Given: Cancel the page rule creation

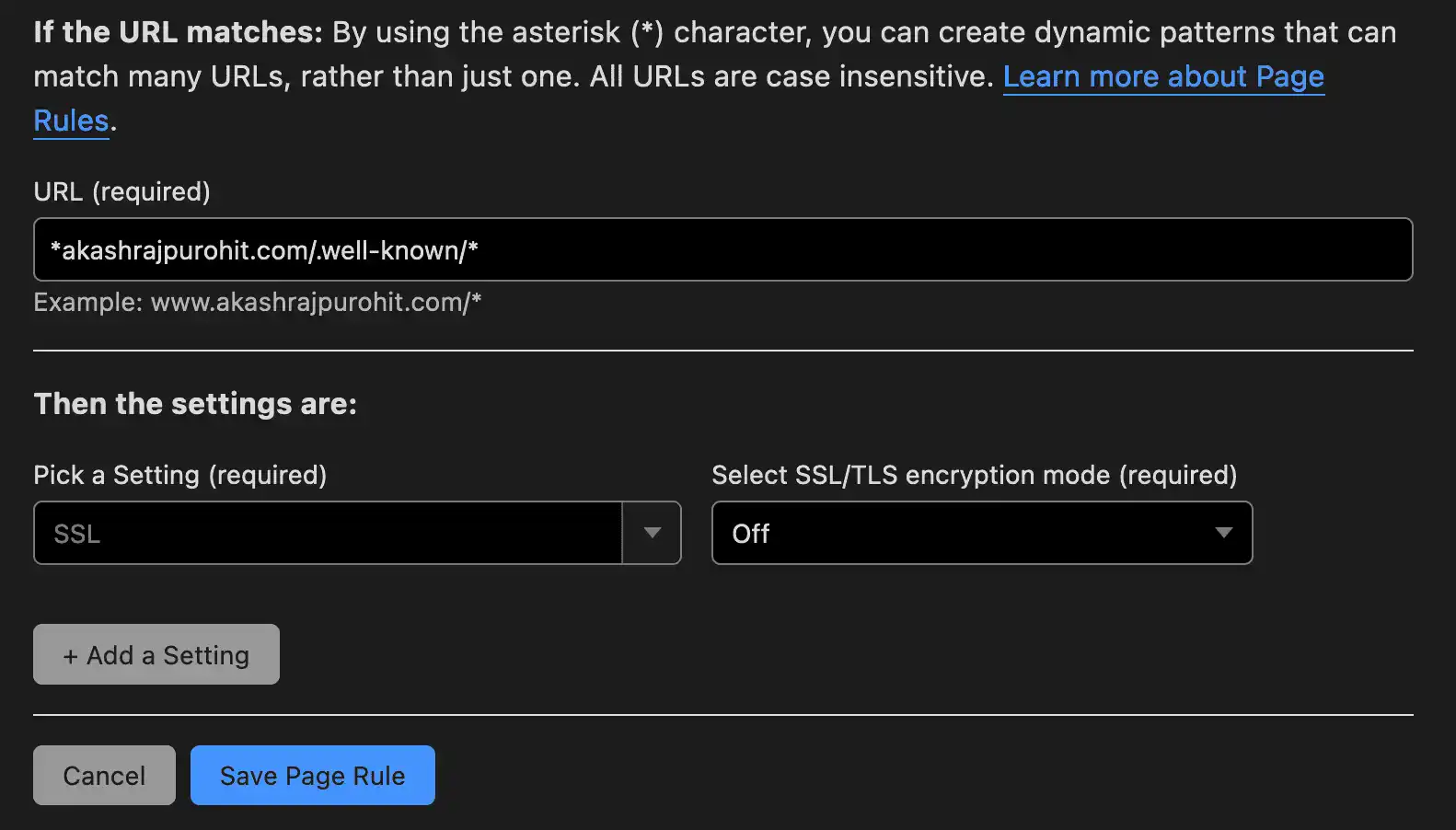Looking at the screenshot, I should pos(104,776).
